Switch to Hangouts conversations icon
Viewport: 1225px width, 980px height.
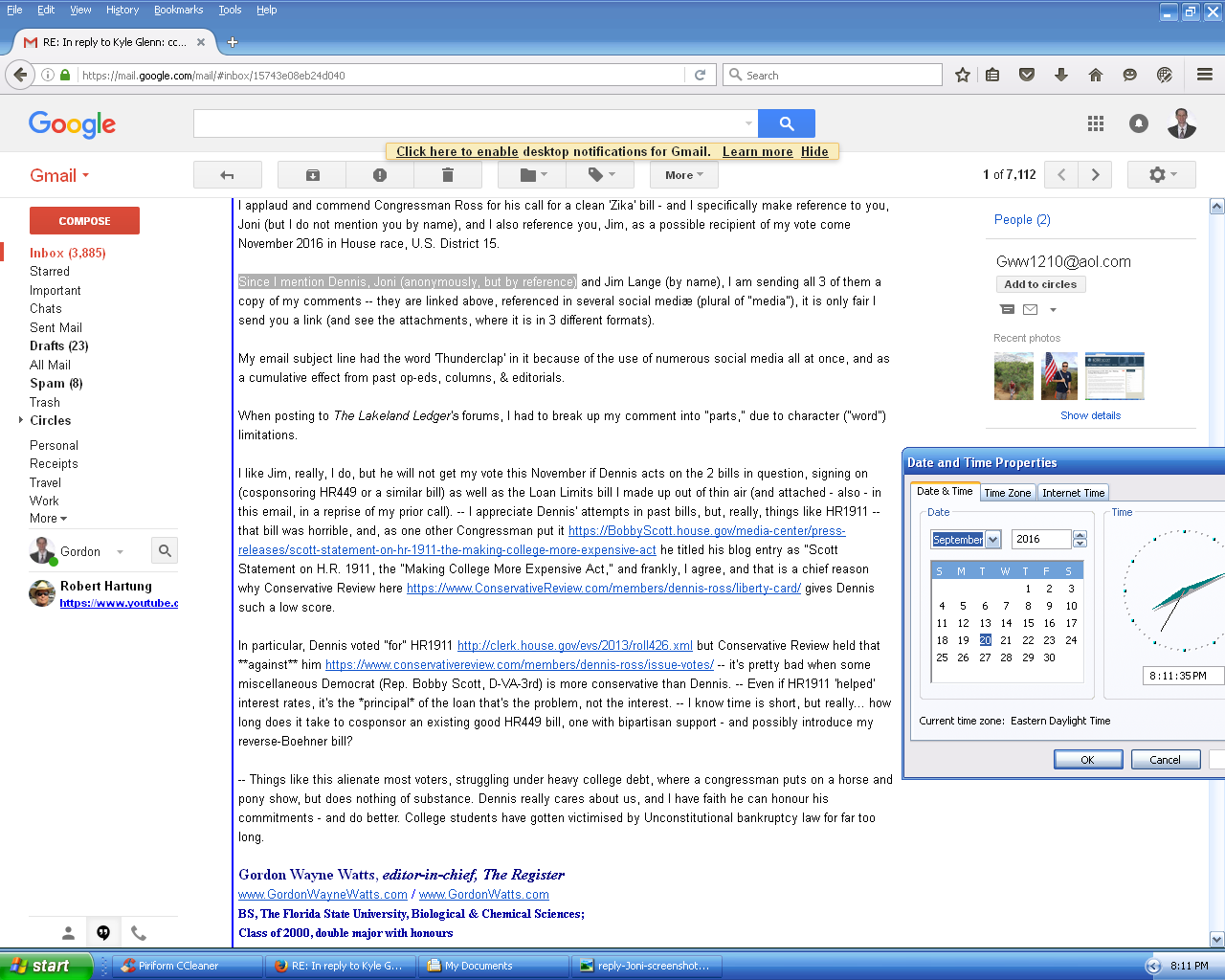click(103, 933)
